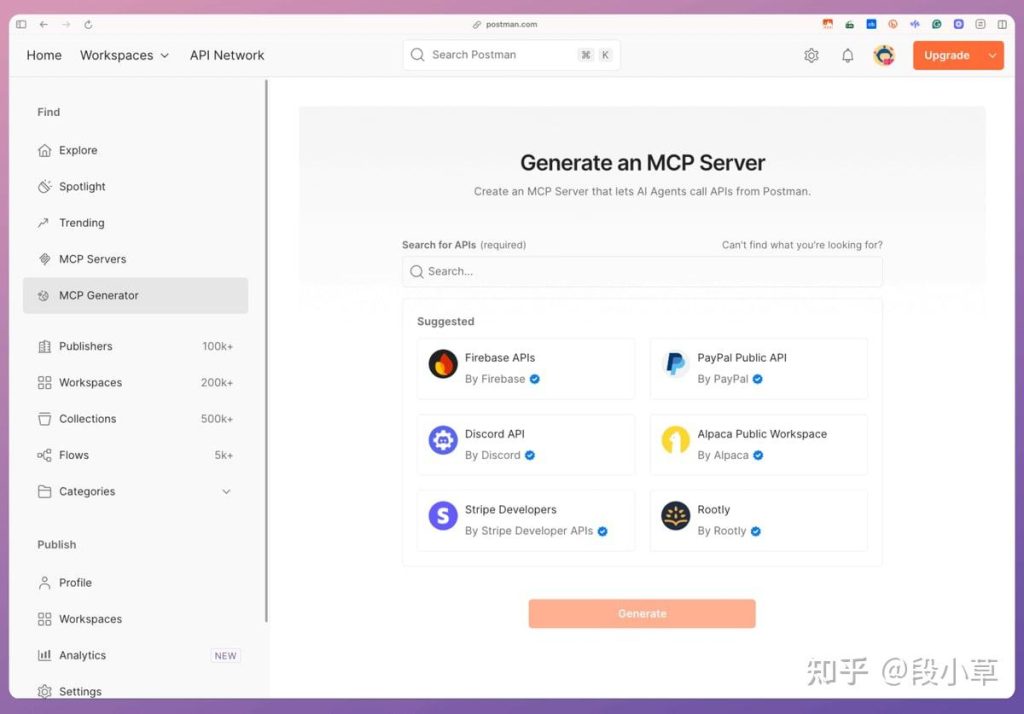Select the Discord API suggested card
Viewport: 1024px width, 714px height.
click(x=525, y=444)
